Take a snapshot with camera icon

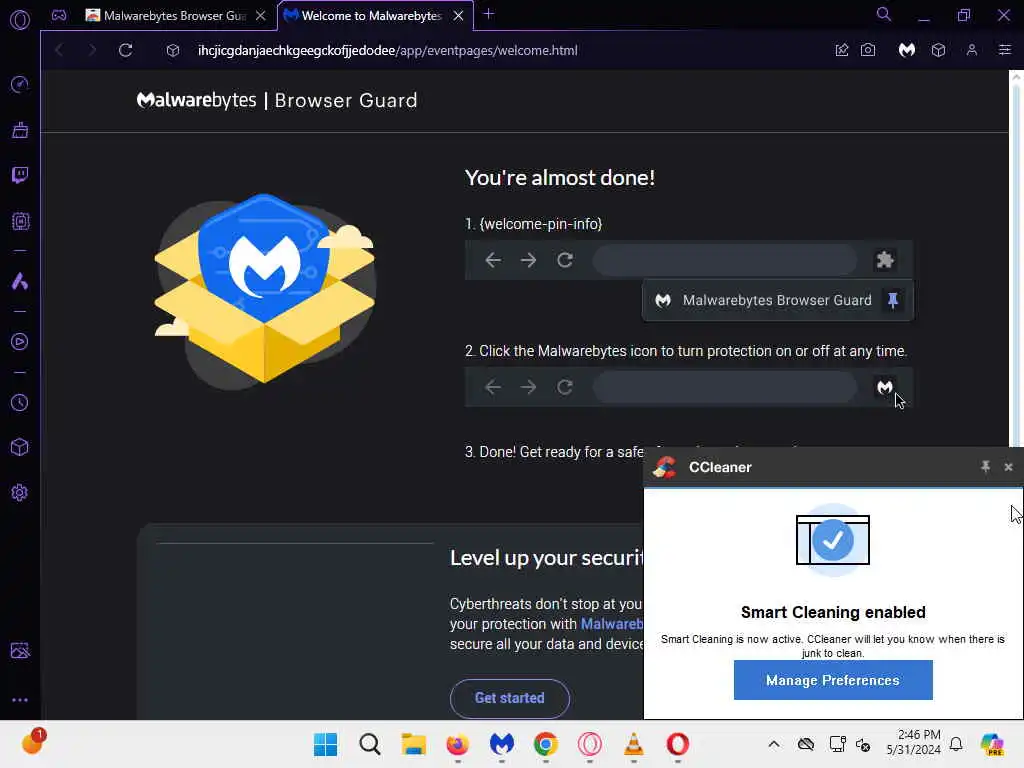click(868, 50)
